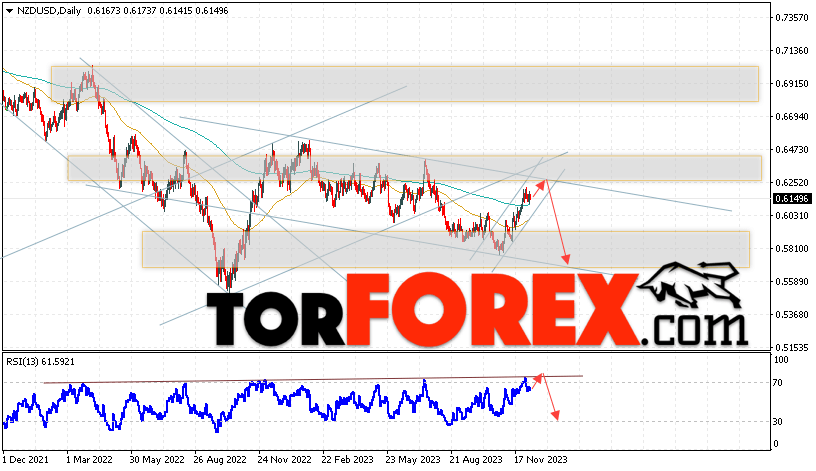Click the RSI scale value 30

coord(777,422)
